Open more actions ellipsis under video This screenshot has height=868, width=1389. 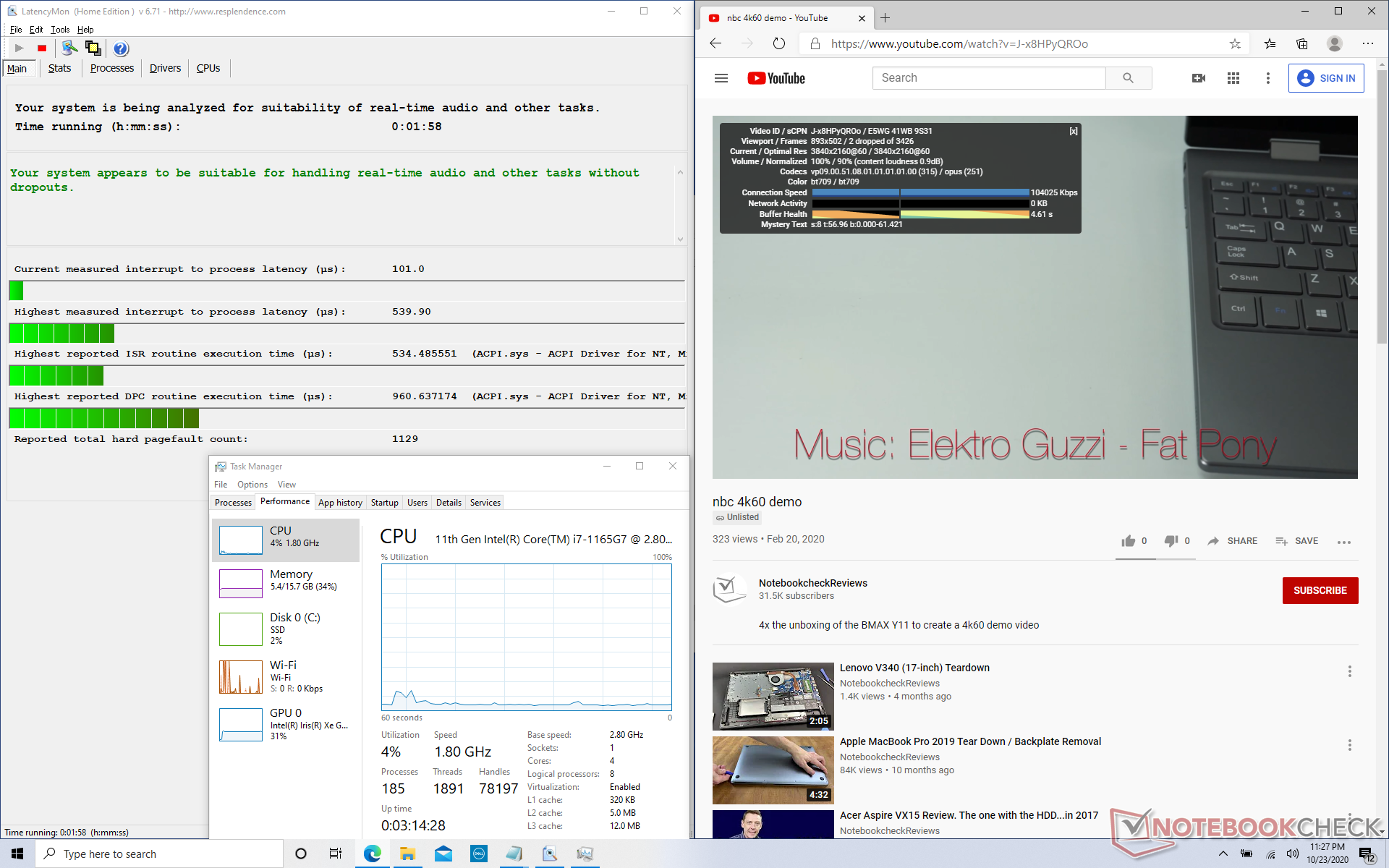[1344, 542]
